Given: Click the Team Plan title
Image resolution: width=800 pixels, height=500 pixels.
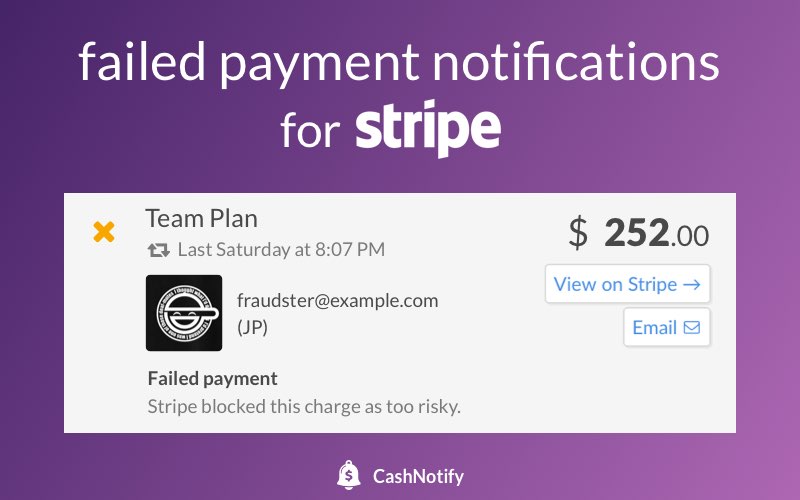Looking at the screenshot, I should click(x=201, y=218).
